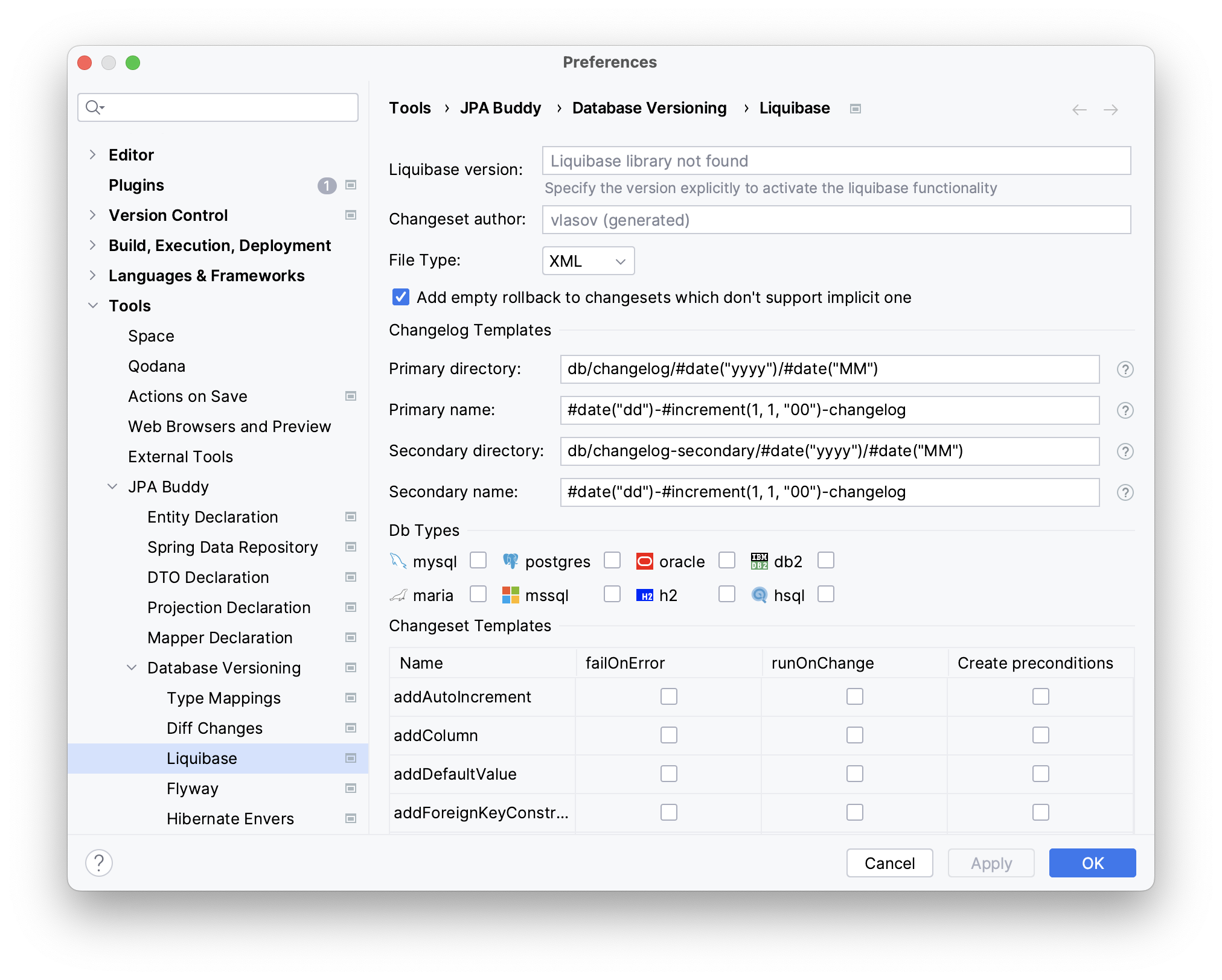
Task: Click the maria database icon
Action: click(x=398, y=596)
